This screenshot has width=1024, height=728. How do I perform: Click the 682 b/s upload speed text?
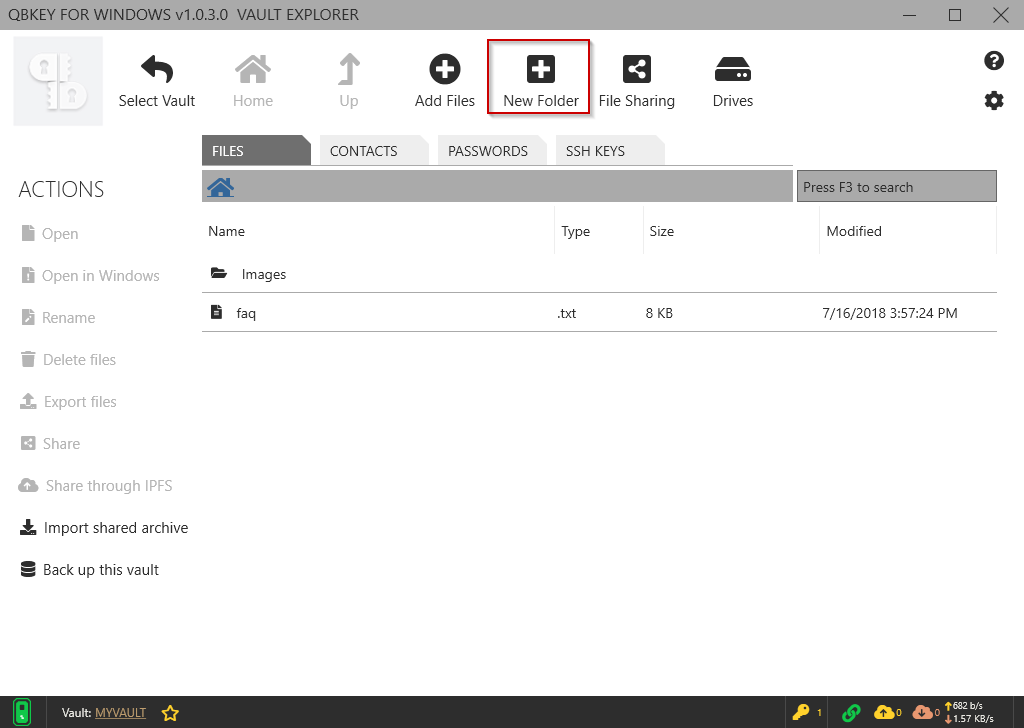pyautogui.click(x=967, y=706)
